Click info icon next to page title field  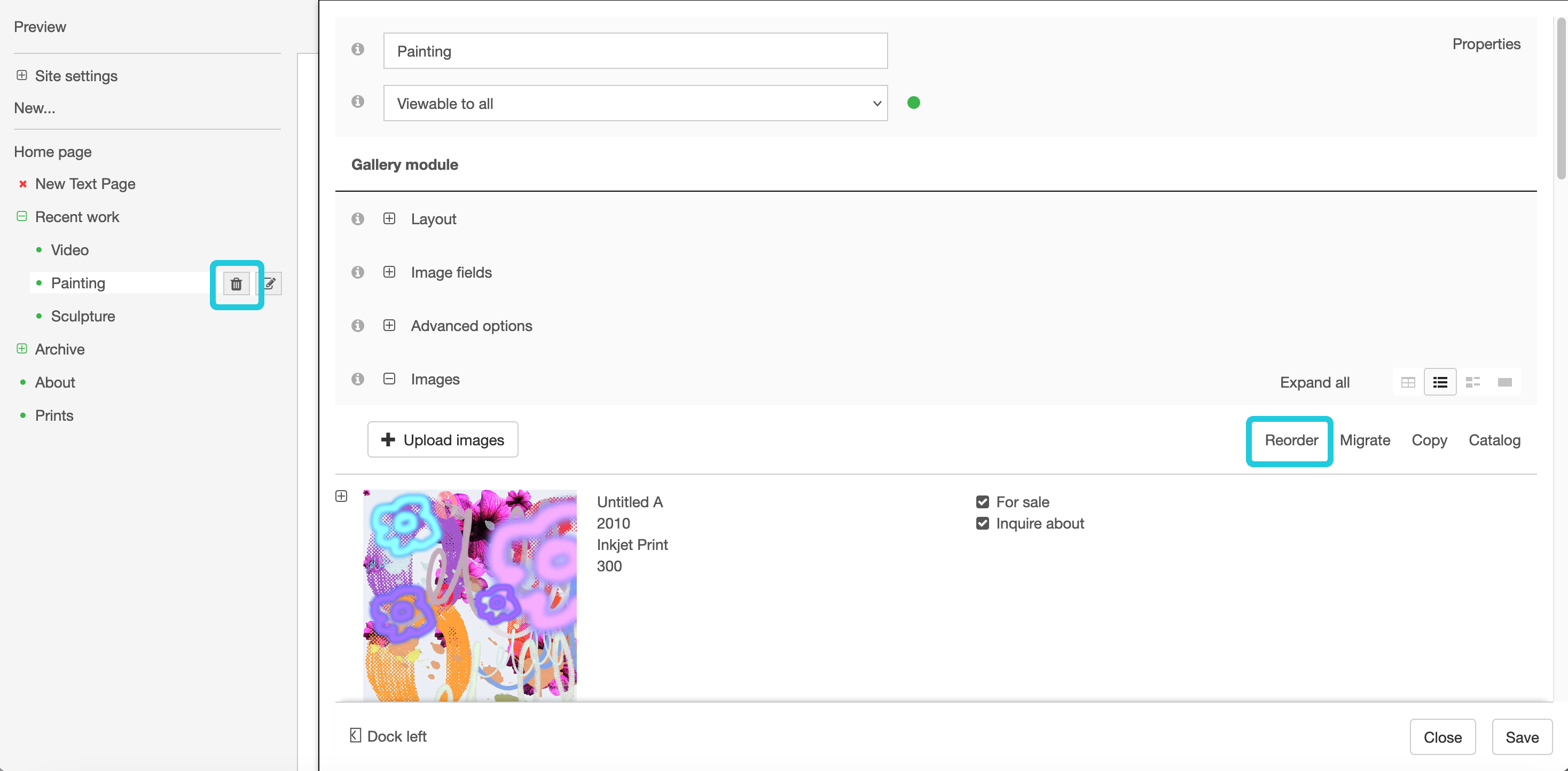358,49
